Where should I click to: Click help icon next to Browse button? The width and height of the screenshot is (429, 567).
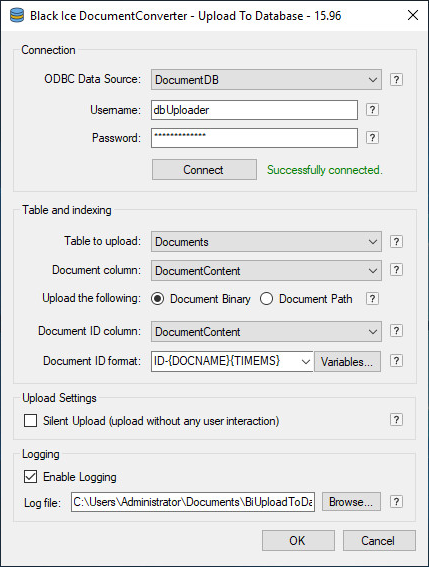tap(396, 502)
